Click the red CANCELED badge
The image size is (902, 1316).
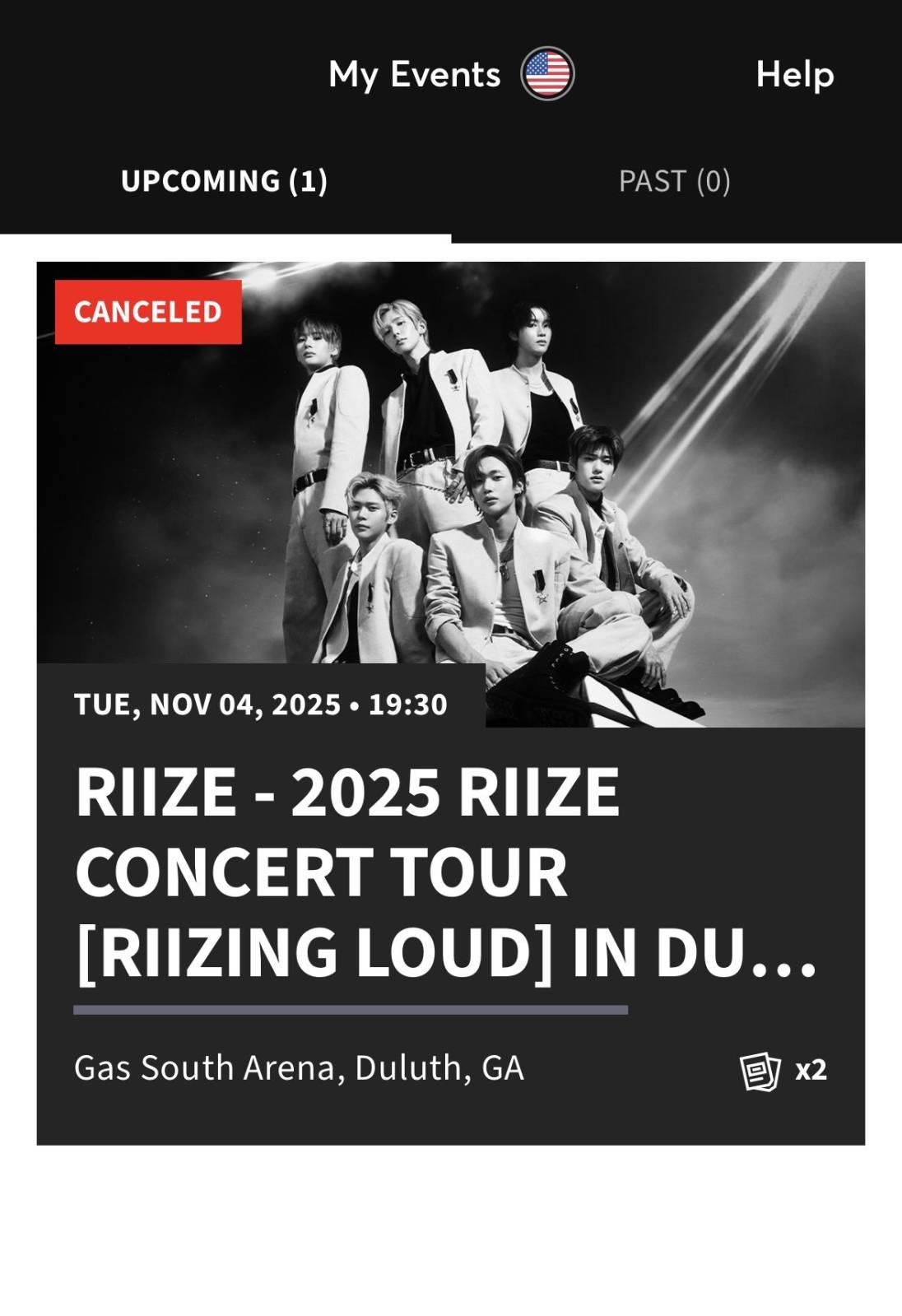(148, 312)
